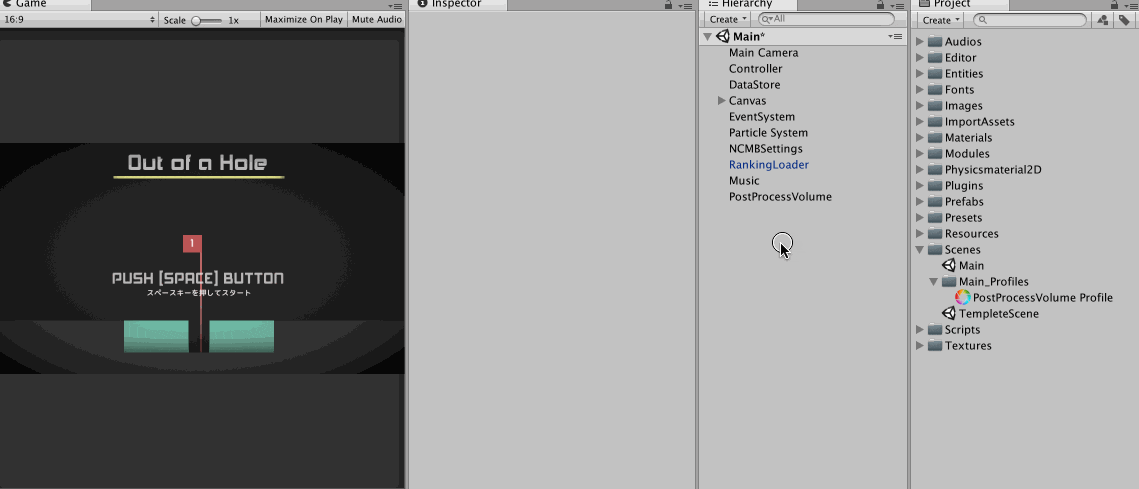Select the RankingLoader prefab object

click(769, 164)
